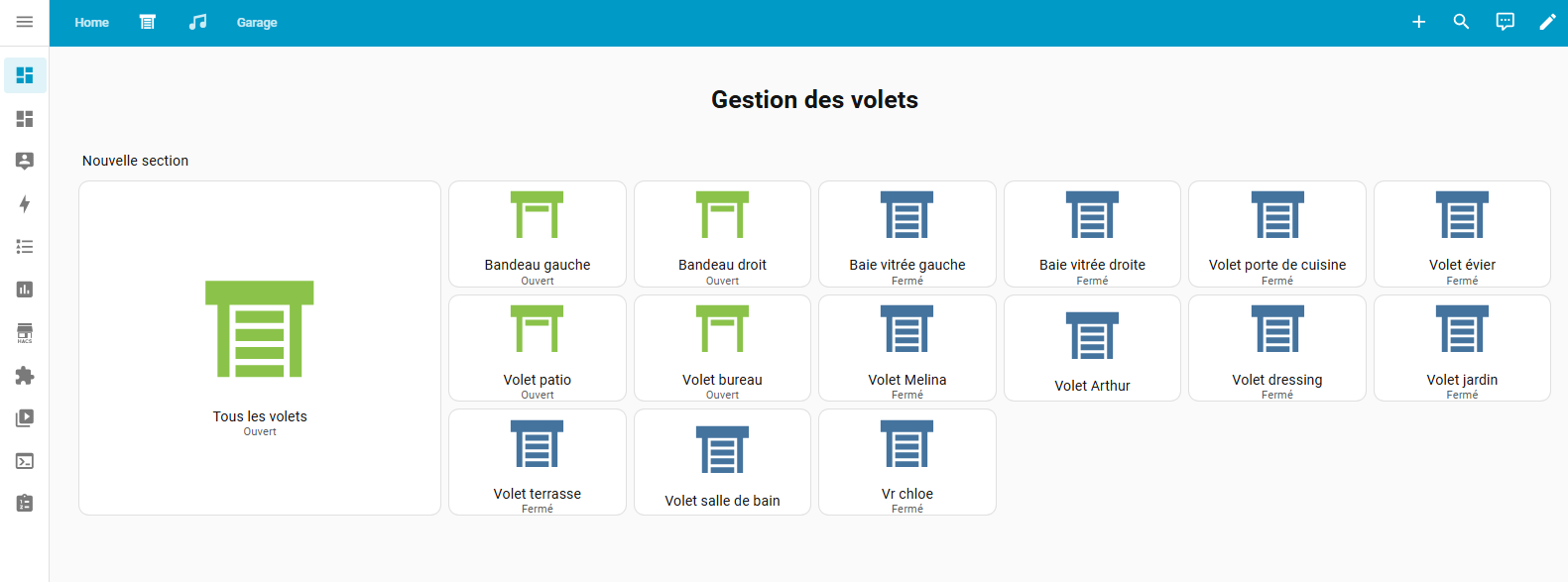
Task: Click the search magnifier icon
Action: [x=1461, y=22]
